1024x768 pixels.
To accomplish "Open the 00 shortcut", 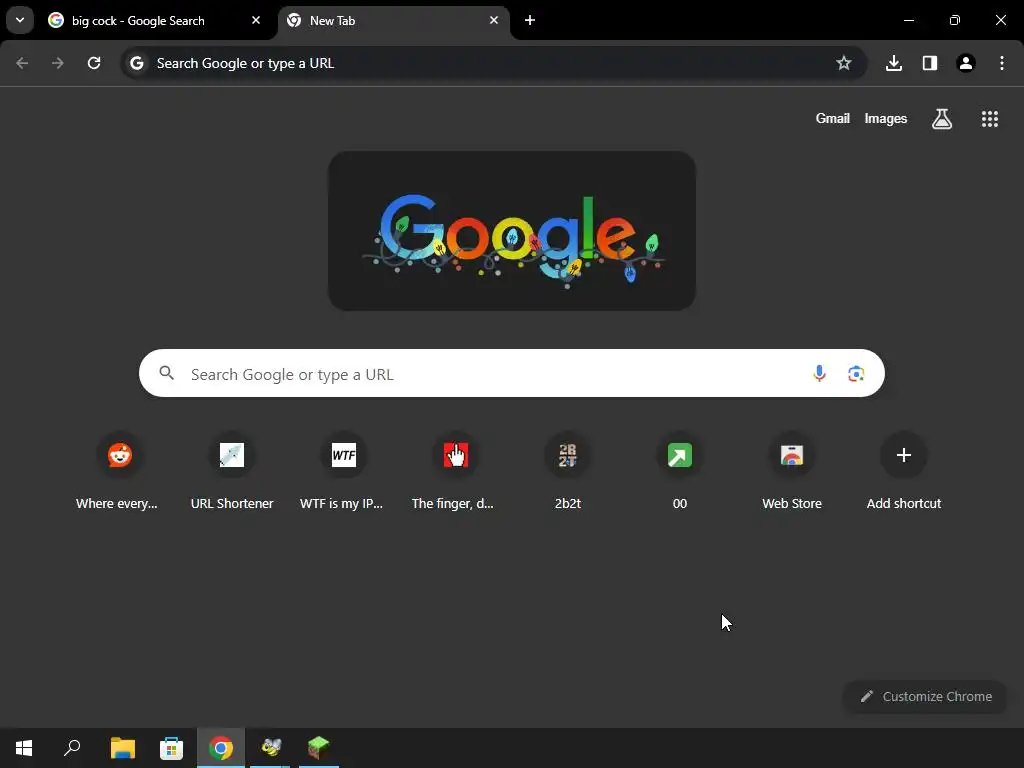I will click(680, 472).
